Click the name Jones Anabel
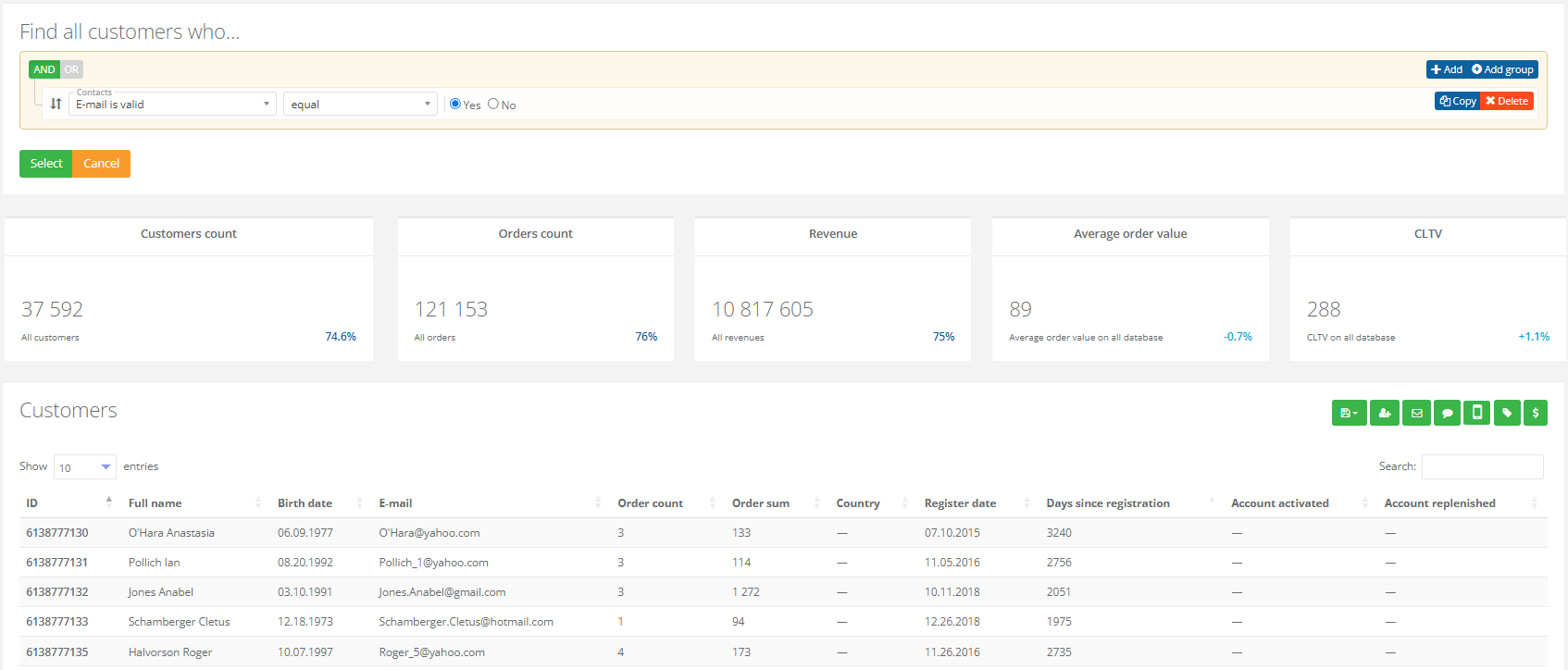1568x670 pixels. point(161,592)
